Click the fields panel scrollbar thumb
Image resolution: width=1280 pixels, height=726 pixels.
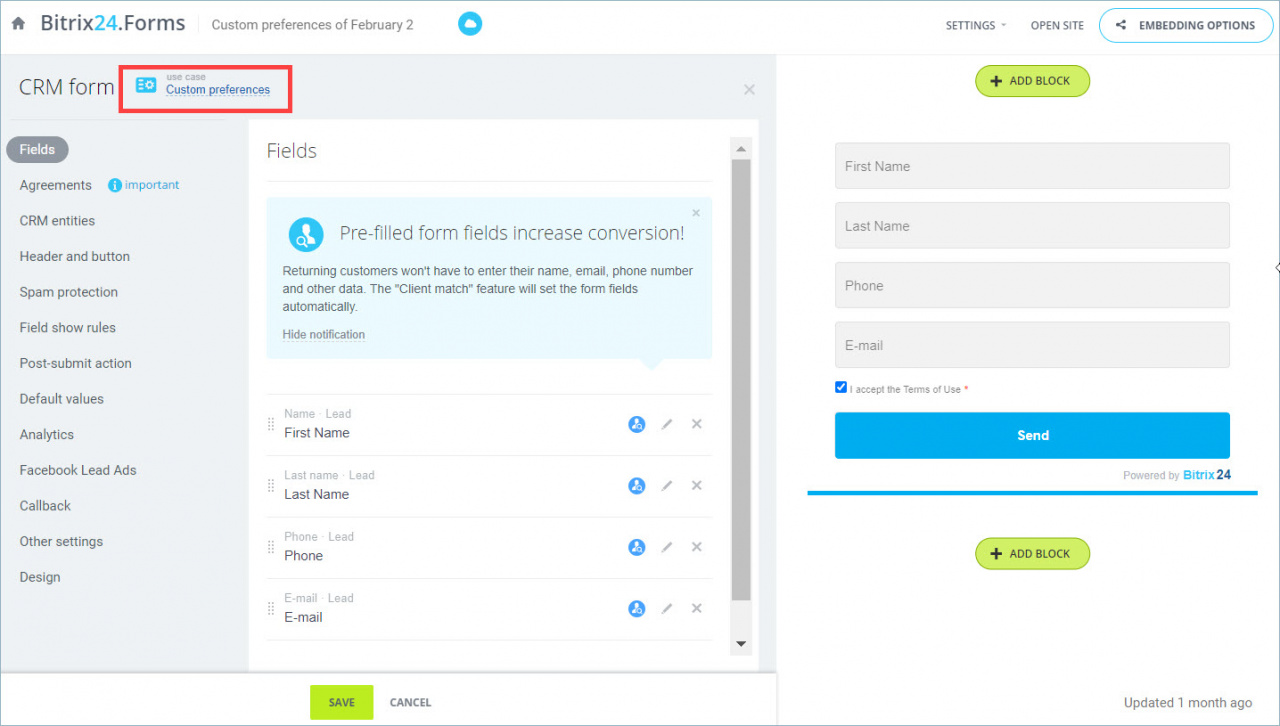[741, 380]
